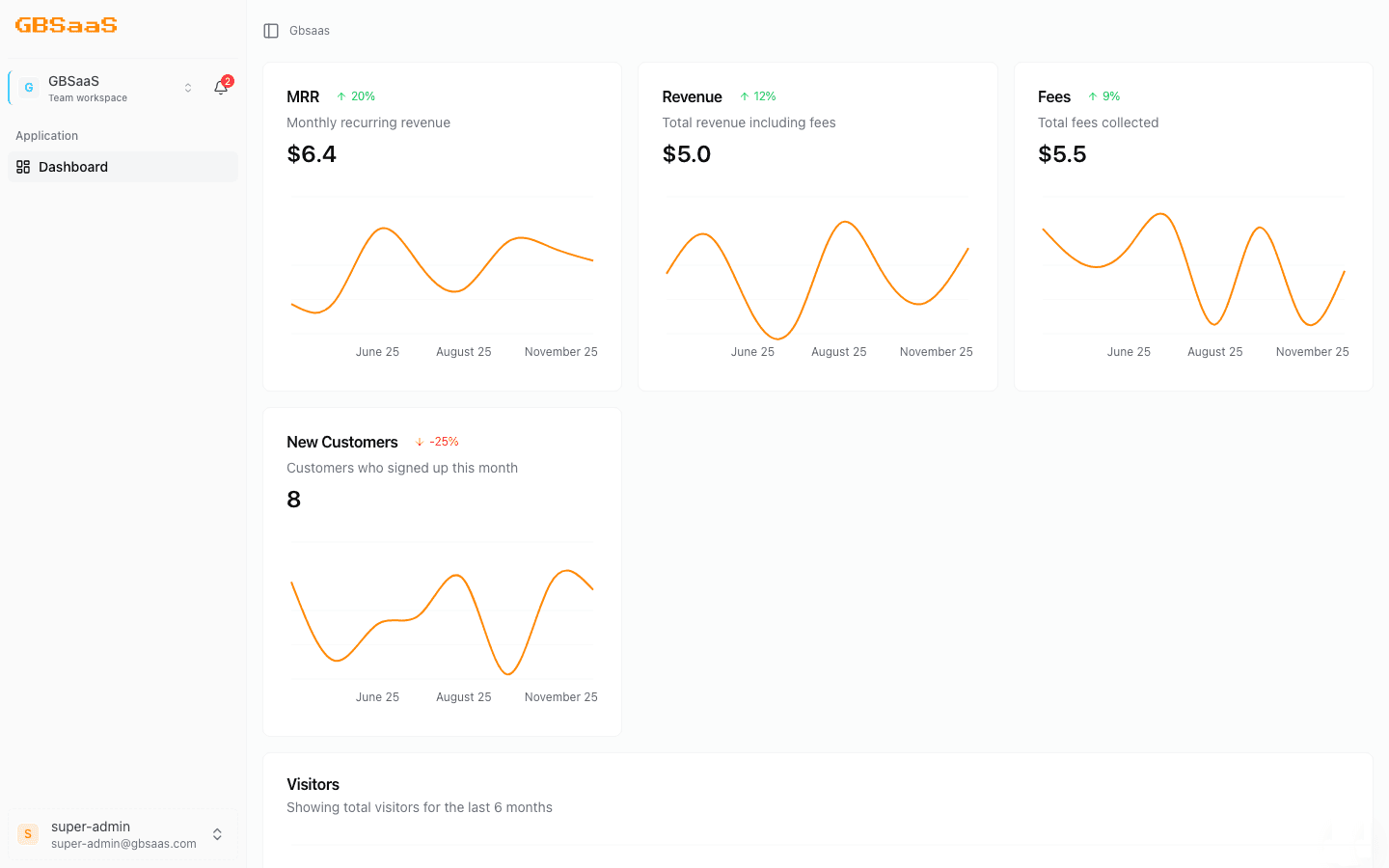This screenshot has width=1389, height=868.
Task: Click the 12% badge on the Revenue card
Action: (758, 95)
